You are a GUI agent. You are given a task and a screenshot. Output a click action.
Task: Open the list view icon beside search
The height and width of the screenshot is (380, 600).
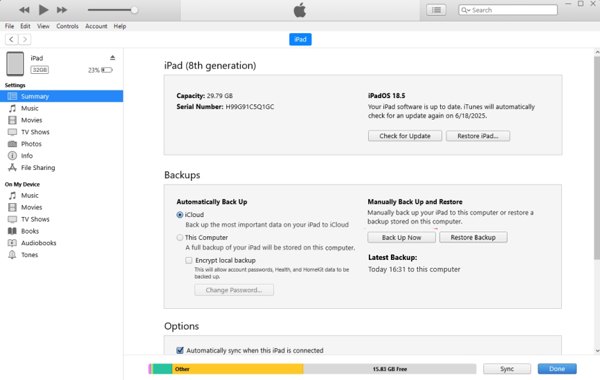pos(436,10)
